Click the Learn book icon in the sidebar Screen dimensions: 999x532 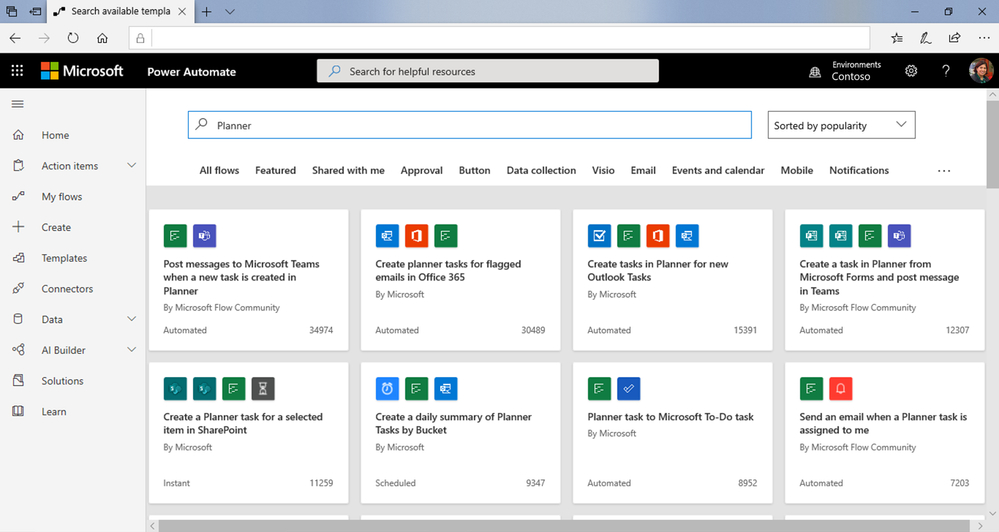pyautogui.click(x=18, y=412)
